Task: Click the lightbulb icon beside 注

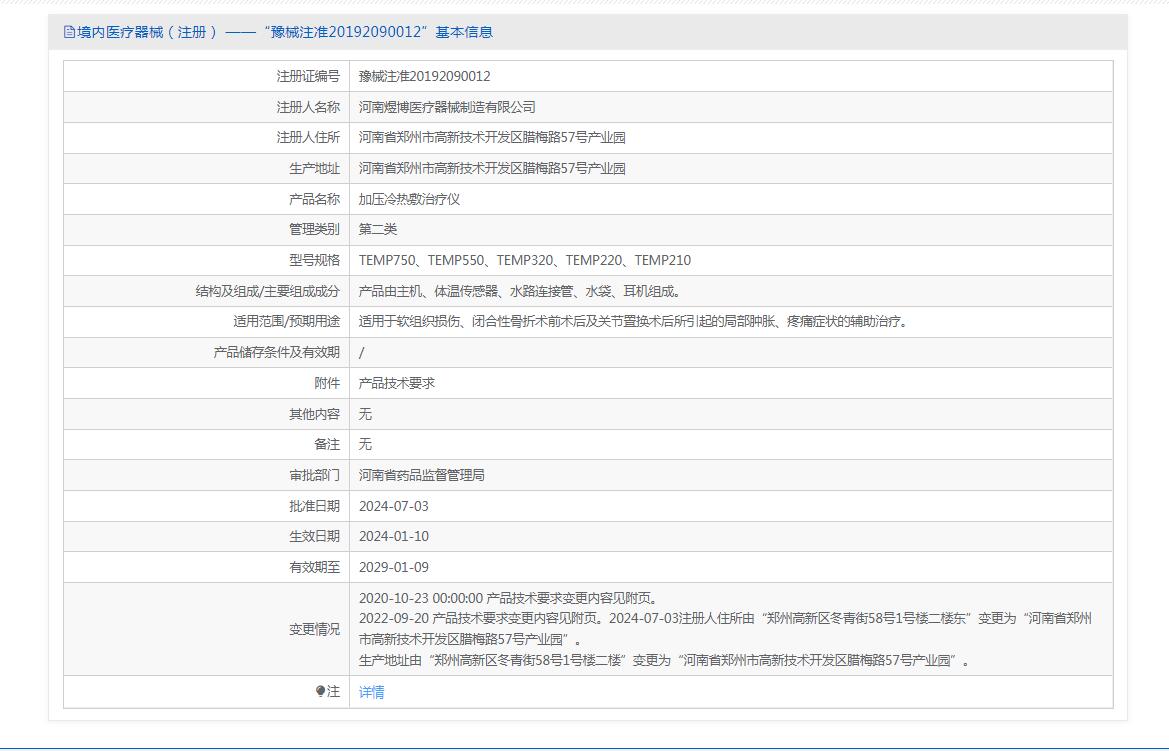Action: click(x=321, y=691)
